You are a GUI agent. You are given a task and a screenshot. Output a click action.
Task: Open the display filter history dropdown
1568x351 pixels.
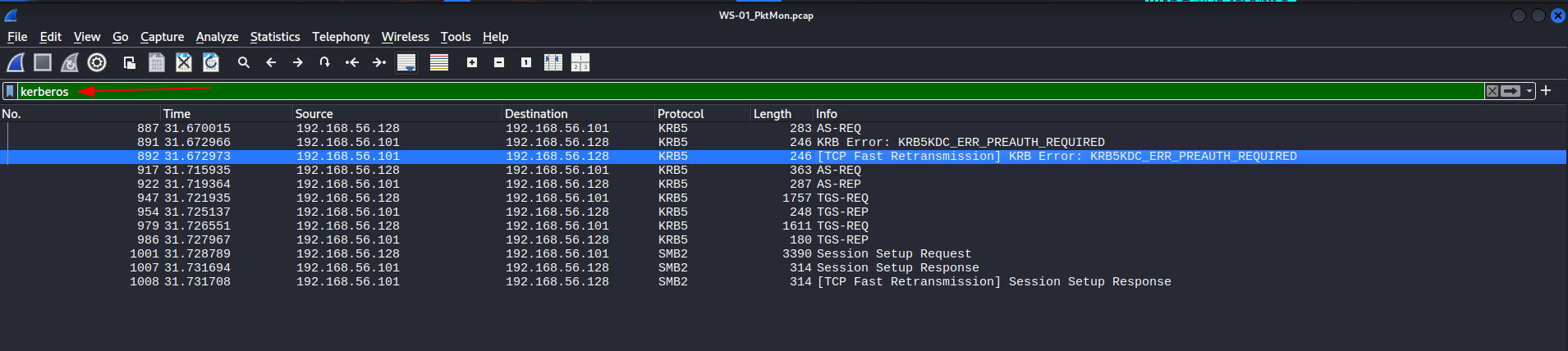point(1529,91)
